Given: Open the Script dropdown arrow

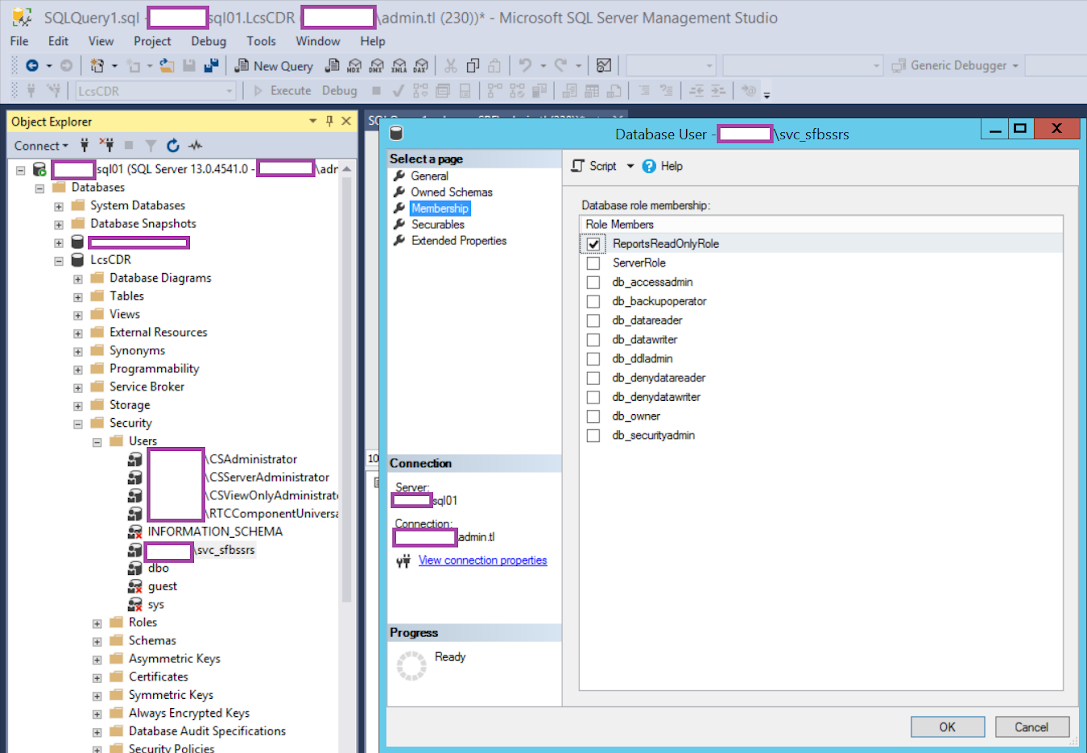Looking at the screenshot, I should (x=630, y=166).
